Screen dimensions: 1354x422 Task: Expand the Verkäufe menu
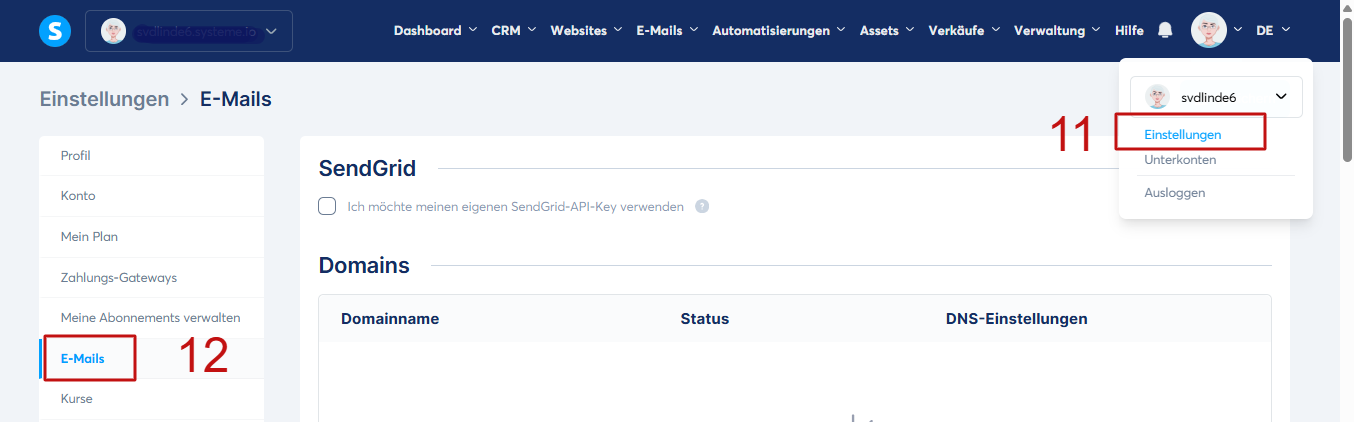[964, 31]
